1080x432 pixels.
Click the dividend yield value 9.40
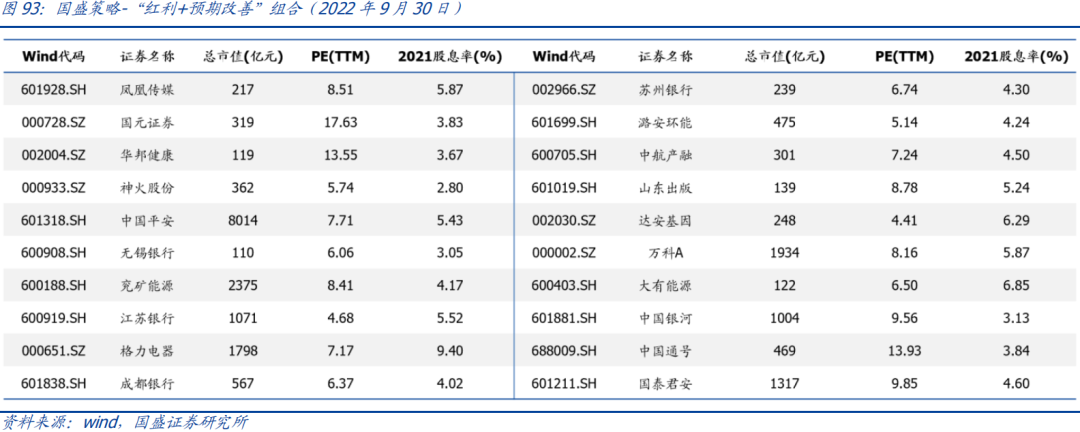[450, 351]
